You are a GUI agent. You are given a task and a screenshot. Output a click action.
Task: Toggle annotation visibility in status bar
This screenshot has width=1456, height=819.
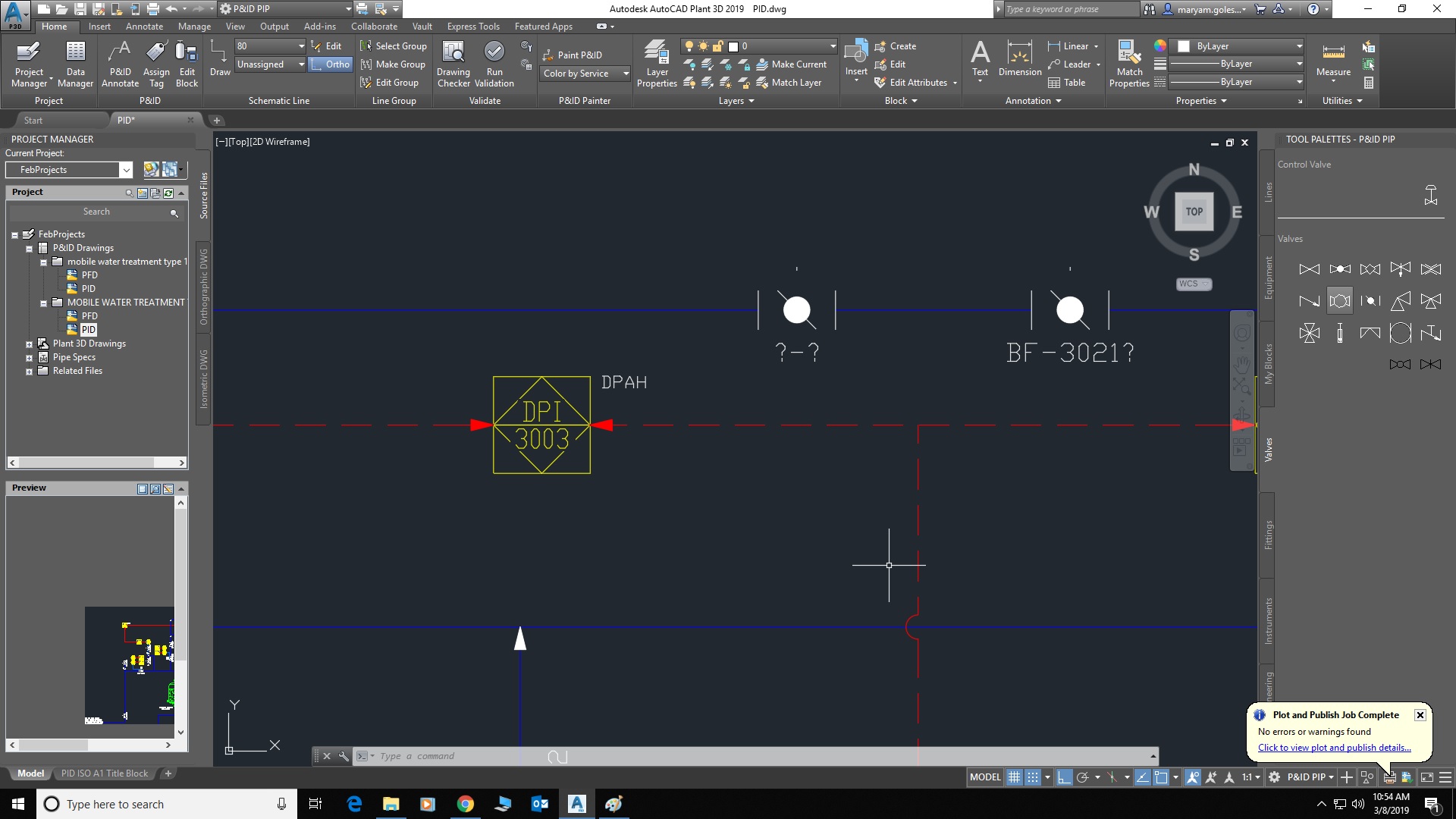click(x=1193, y=777)
